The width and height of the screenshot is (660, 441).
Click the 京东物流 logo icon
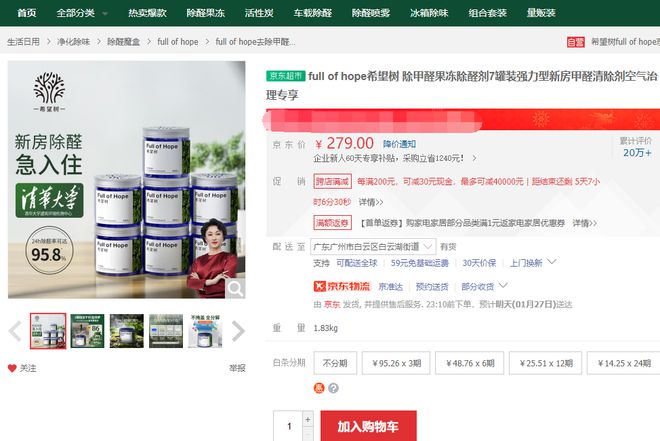319,287
